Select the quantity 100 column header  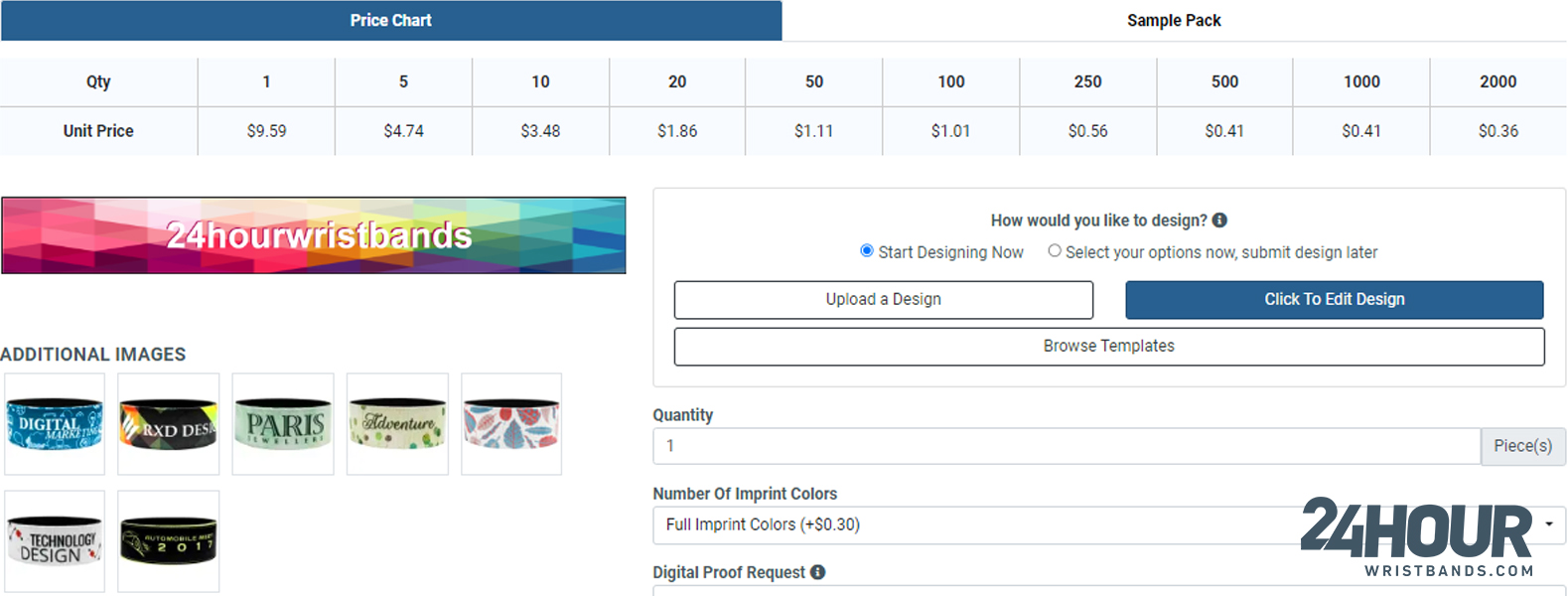click(951, 82)
